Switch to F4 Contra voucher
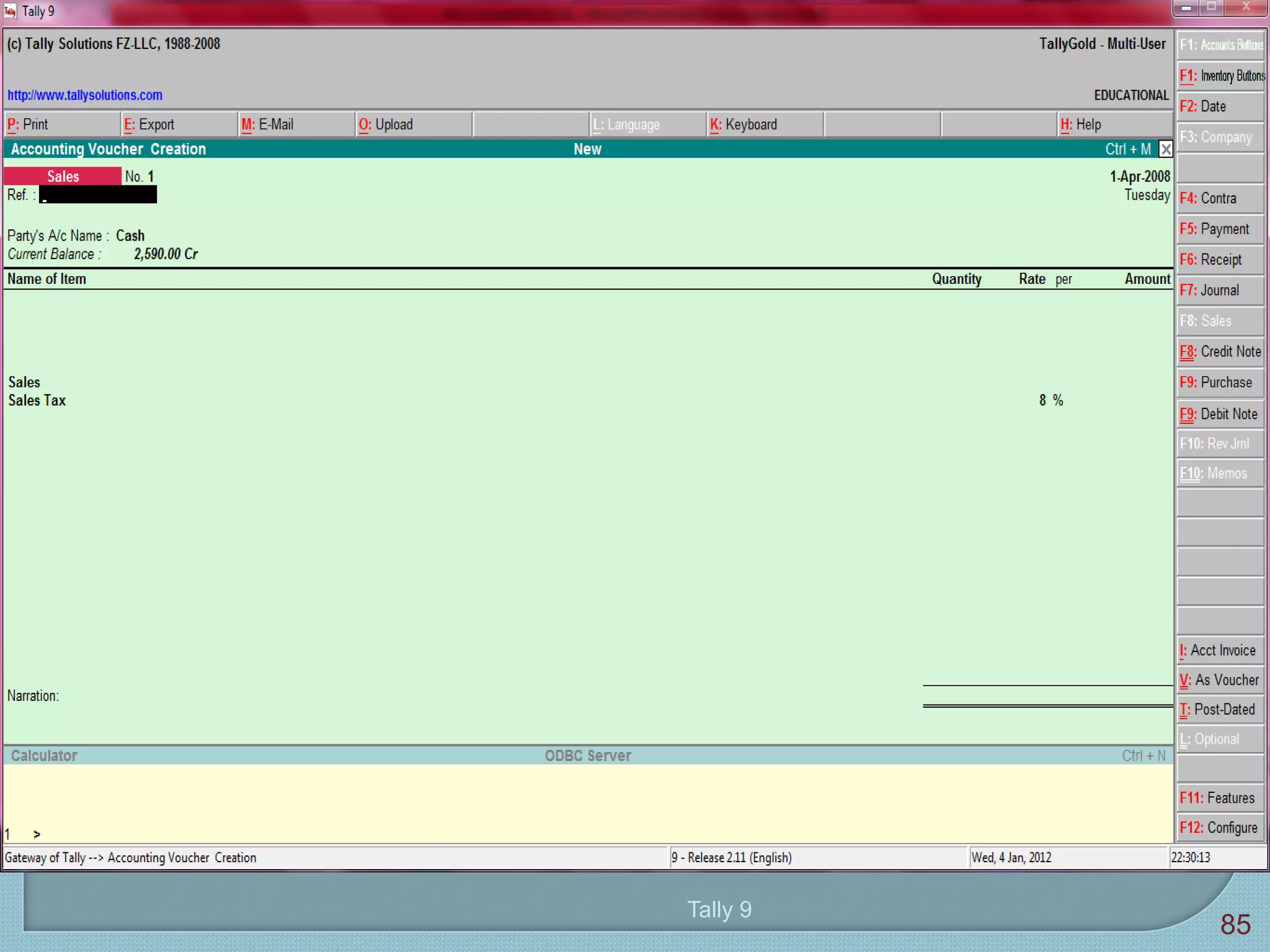The width and height of the screenshot is (1270, 952). click(1219, 198)
